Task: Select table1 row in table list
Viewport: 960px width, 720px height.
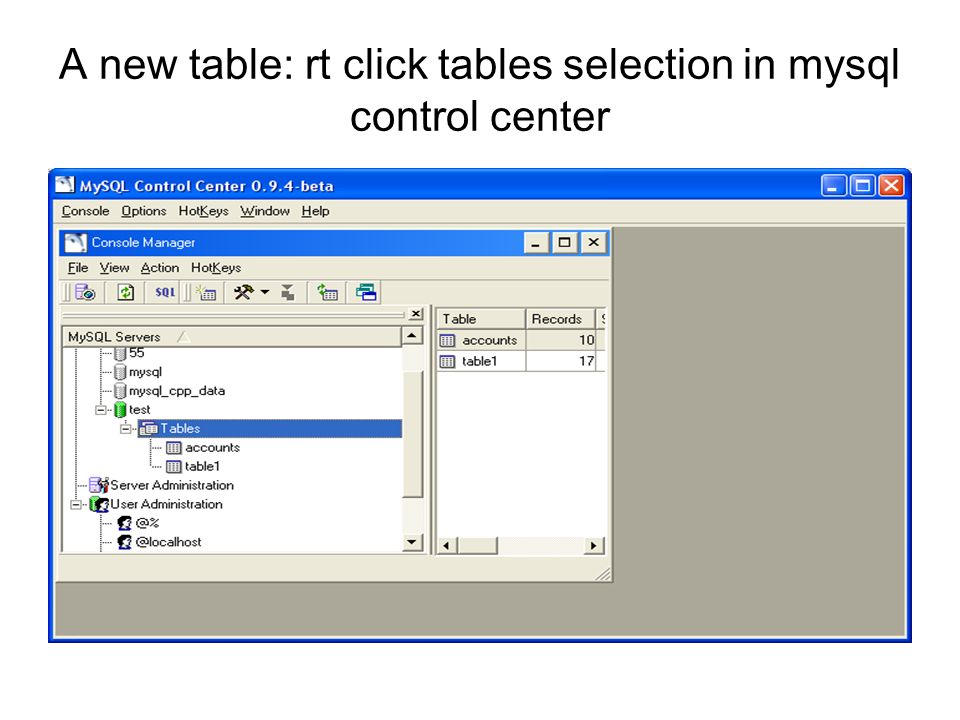Action: tap(521, 361)
